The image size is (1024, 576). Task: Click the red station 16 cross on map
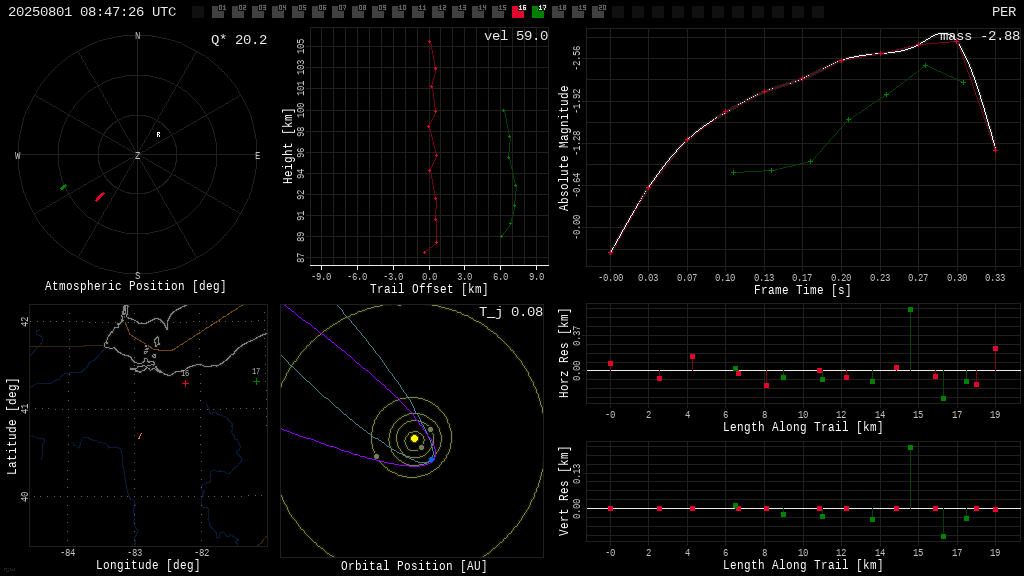pyautogui.click(x=185, y=383)
